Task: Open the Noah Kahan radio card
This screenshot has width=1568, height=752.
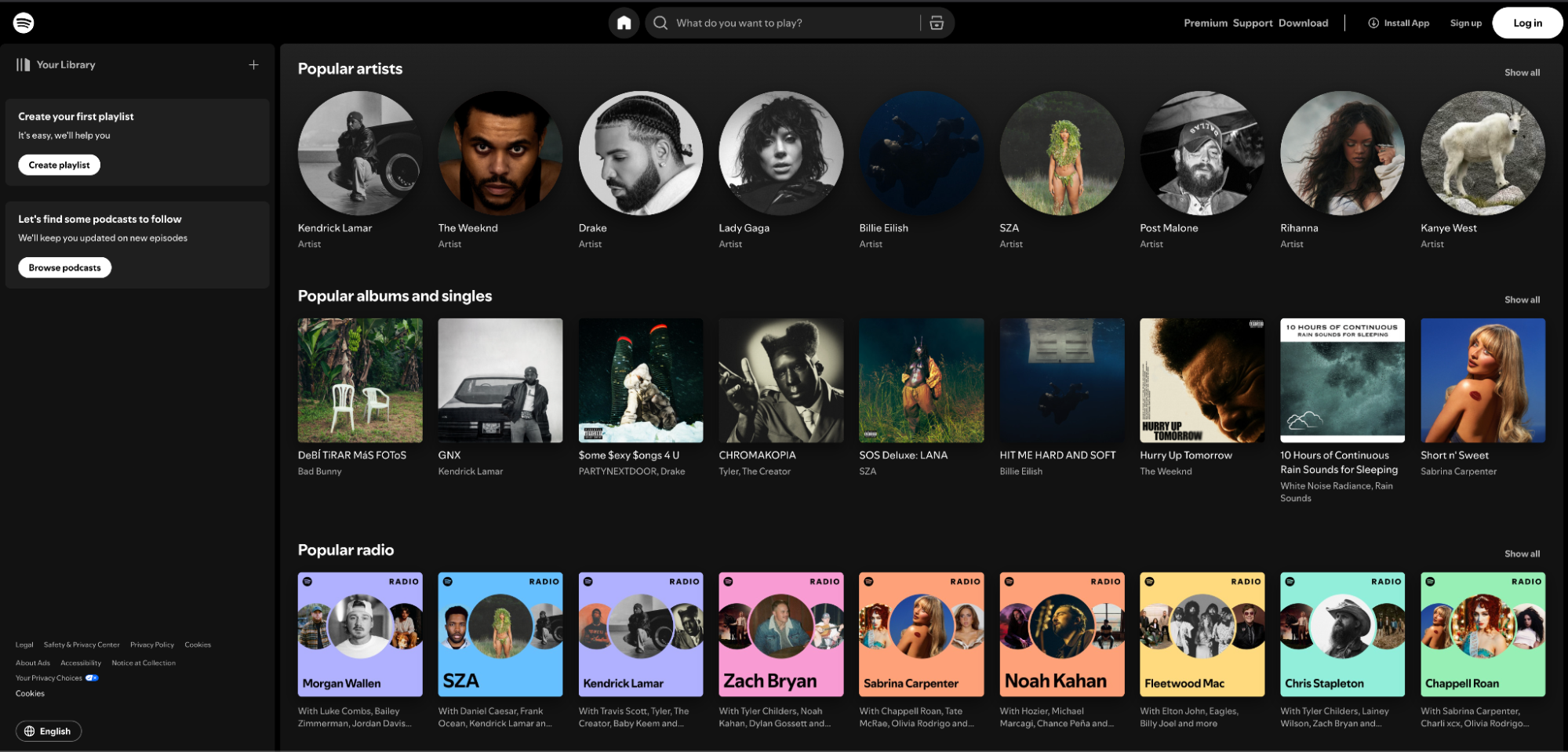Action: click(1062, 634)
